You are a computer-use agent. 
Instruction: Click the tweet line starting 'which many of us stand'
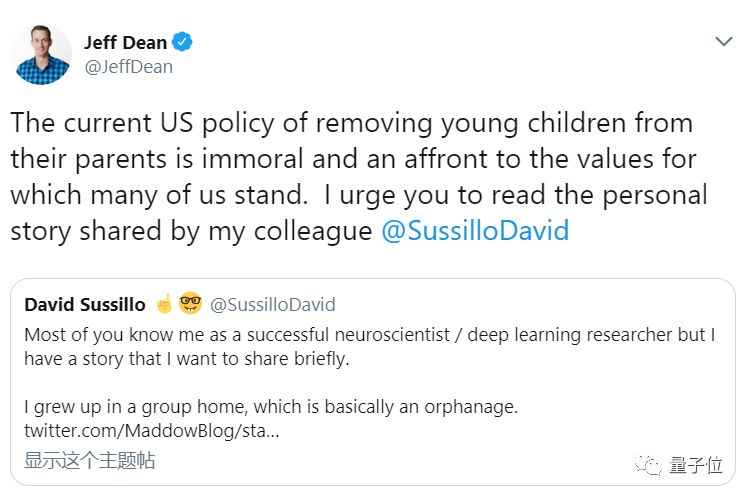(x=359, y=195)
